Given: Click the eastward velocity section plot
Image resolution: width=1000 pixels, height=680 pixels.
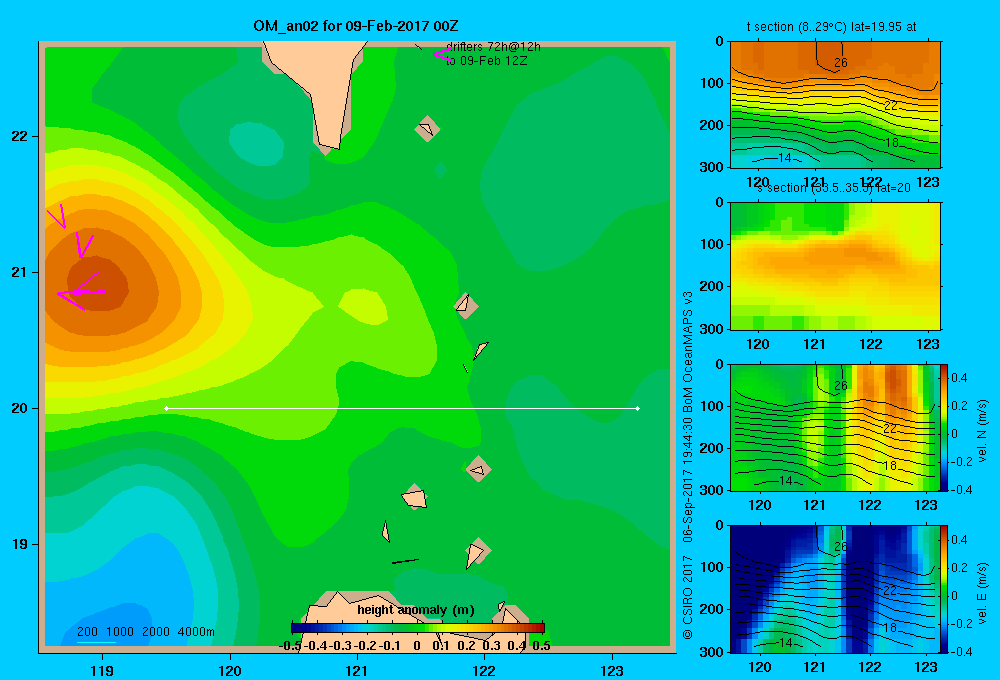Looking at the screenshot, I should click(835, 589).
